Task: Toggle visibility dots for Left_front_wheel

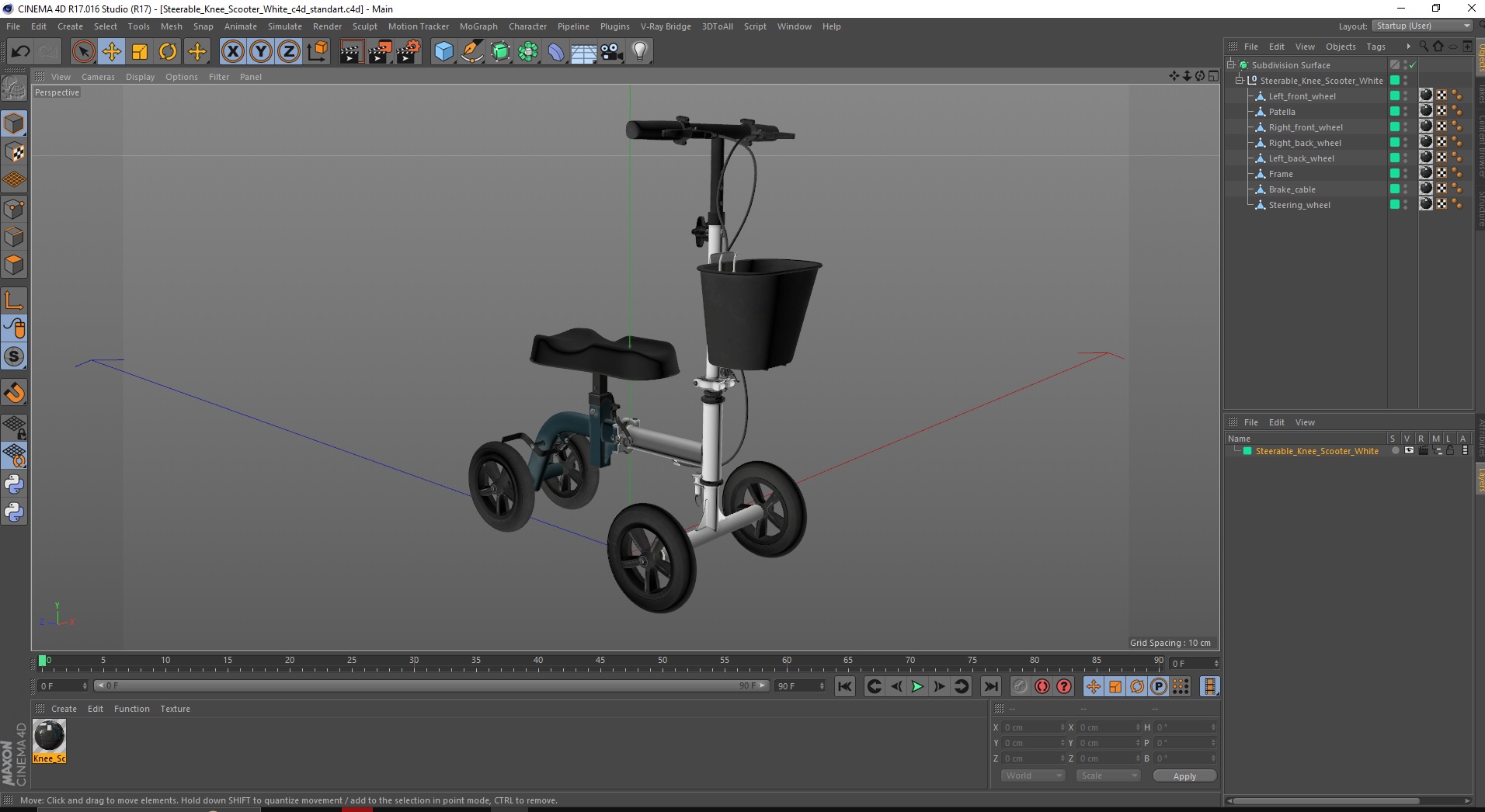Action: pyautogui.click(x=1405, y=96)
